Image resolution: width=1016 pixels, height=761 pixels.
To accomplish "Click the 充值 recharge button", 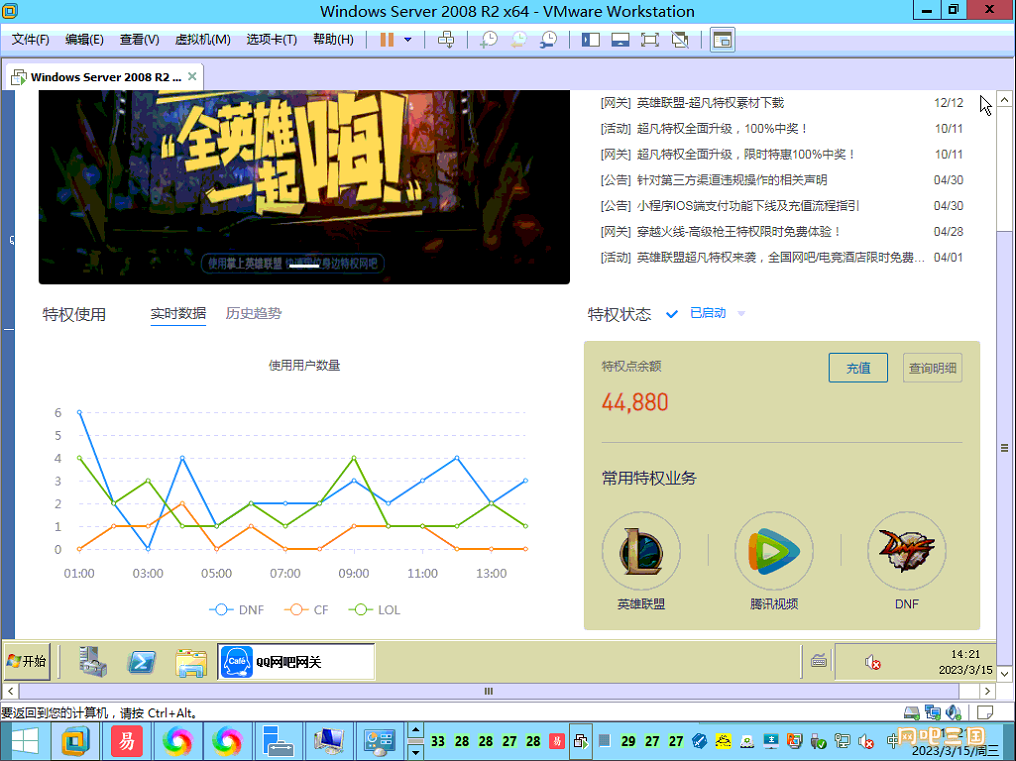I will click(x=859, y=368).
